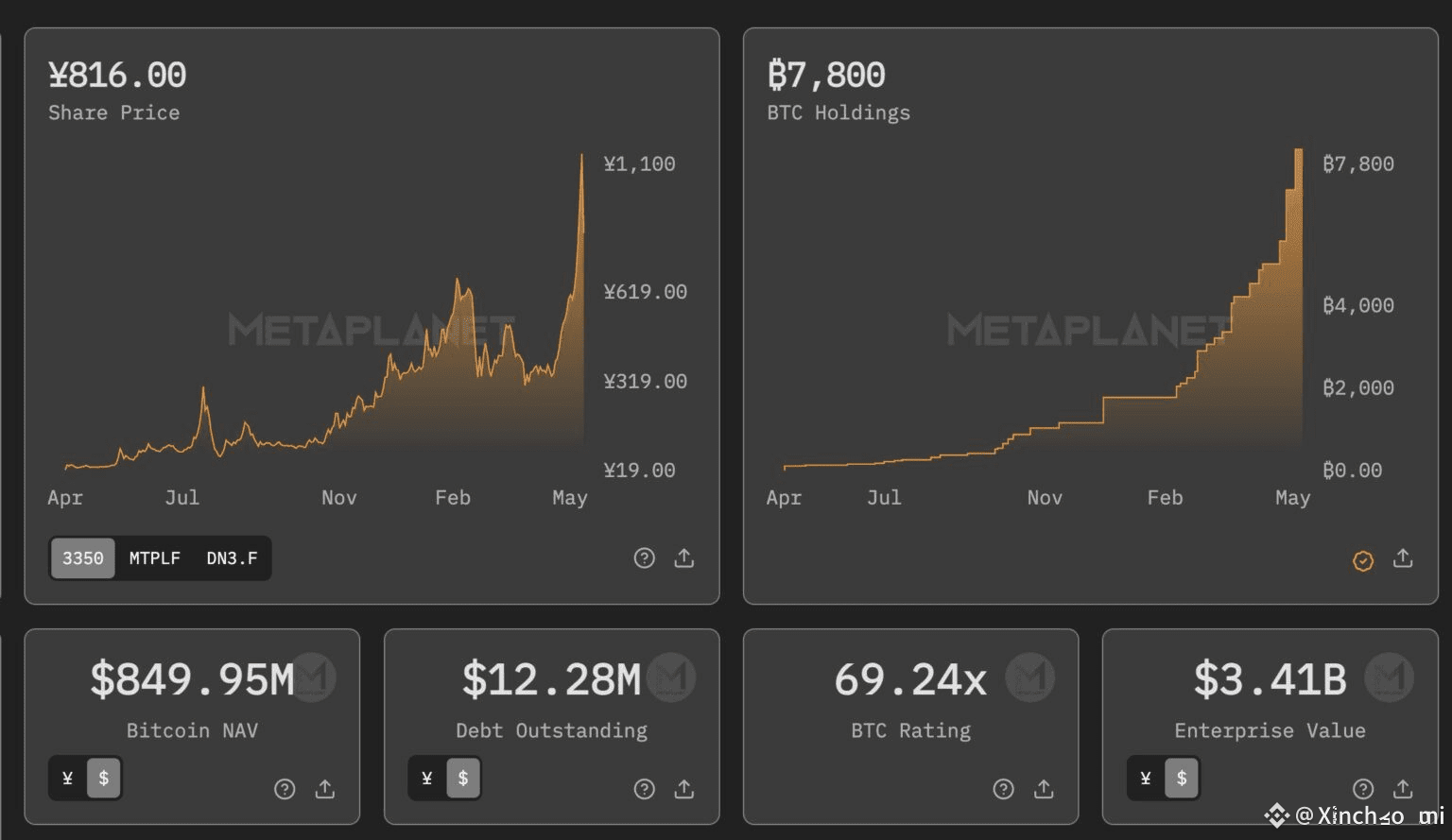The image size is (1452, 840).
Task: Open help icon on Bitcoin NAV card
Action: coord(285,789)
